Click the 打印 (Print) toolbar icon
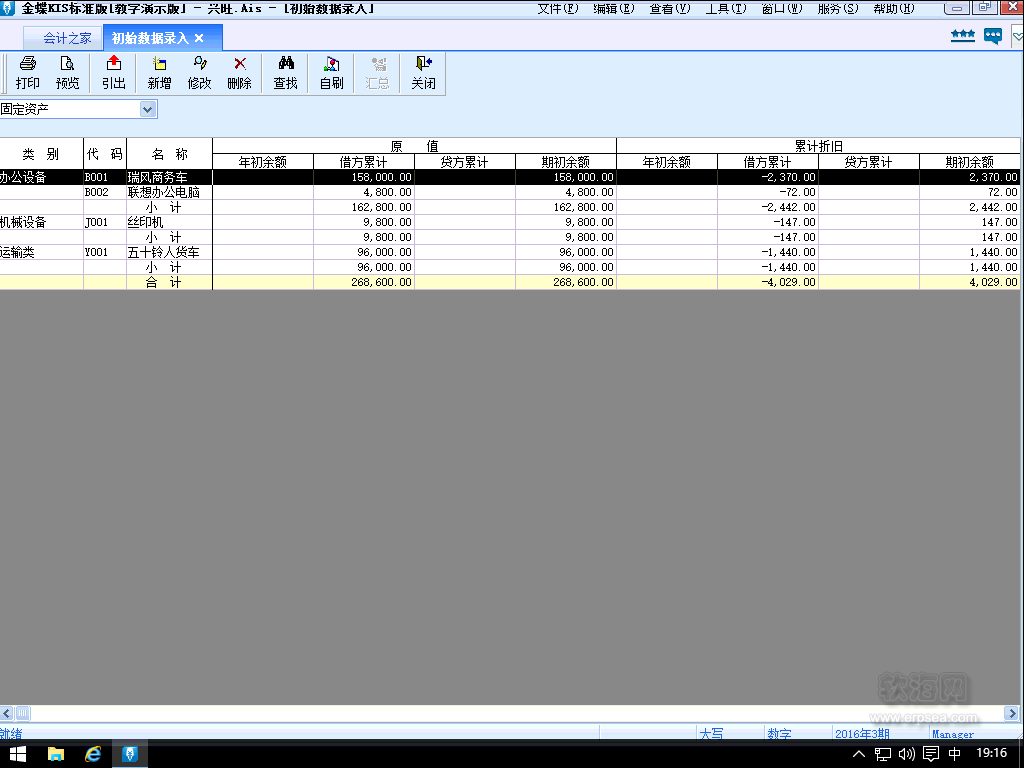Image resolution: width=1024 pixels, height=768 pixels. [27, 72]
